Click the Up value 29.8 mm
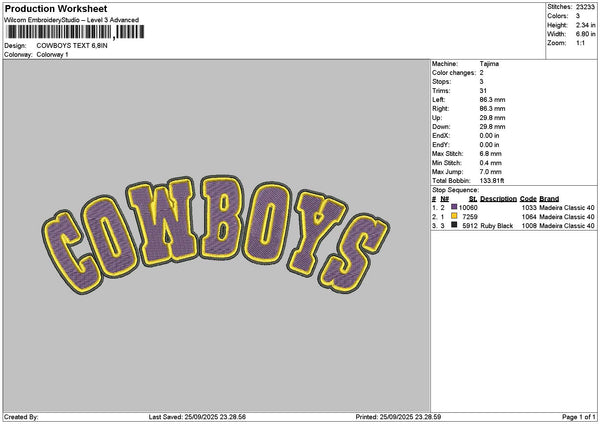The image size is (600, 424). click(492, 118)
